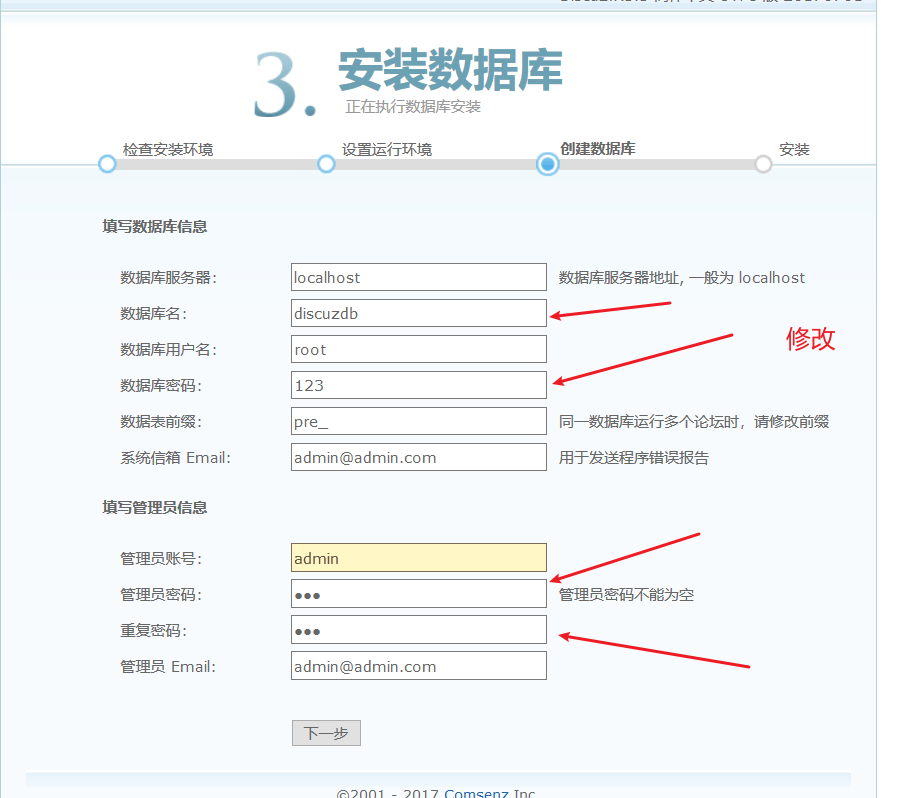
Task: Click the 管理员 Email: label
Action: [168, 667]
